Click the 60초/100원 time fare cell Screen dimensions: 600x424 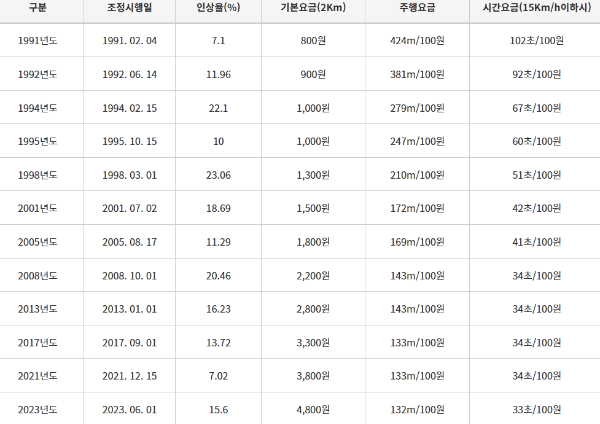pos(536,141)
